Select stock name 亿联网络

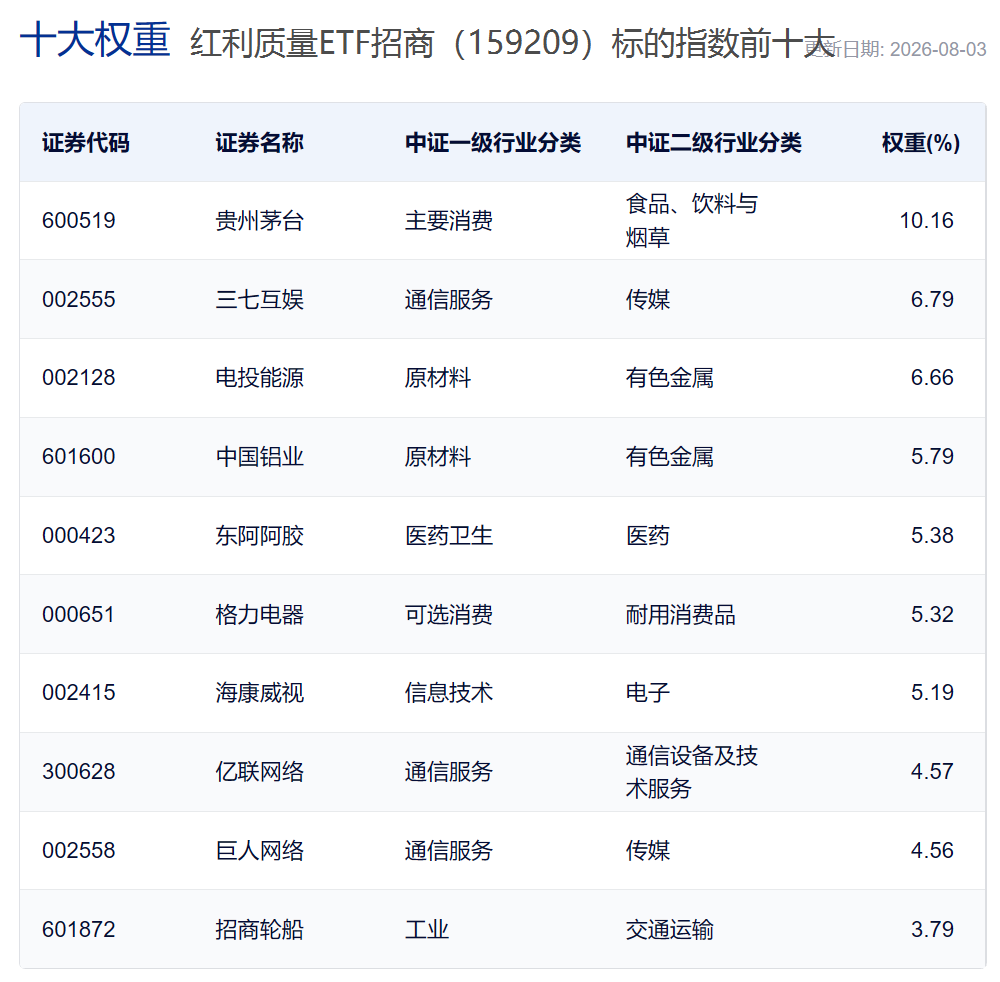point(260,772)
